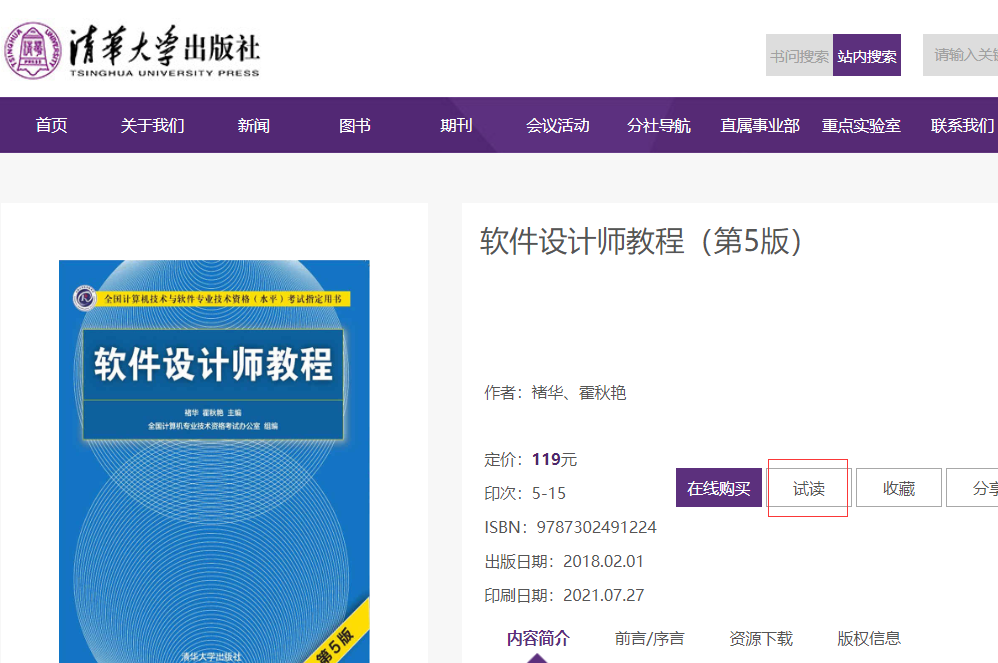Open the 关于我们 menu item
This screenshot has height=663, width=998.
[152, 125]
